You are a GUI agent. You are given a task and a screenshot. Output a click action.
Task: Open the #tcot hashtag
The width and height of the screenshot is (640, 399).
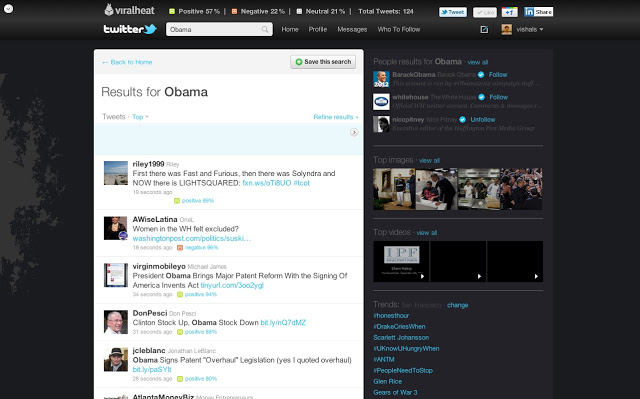coord(302,183)
